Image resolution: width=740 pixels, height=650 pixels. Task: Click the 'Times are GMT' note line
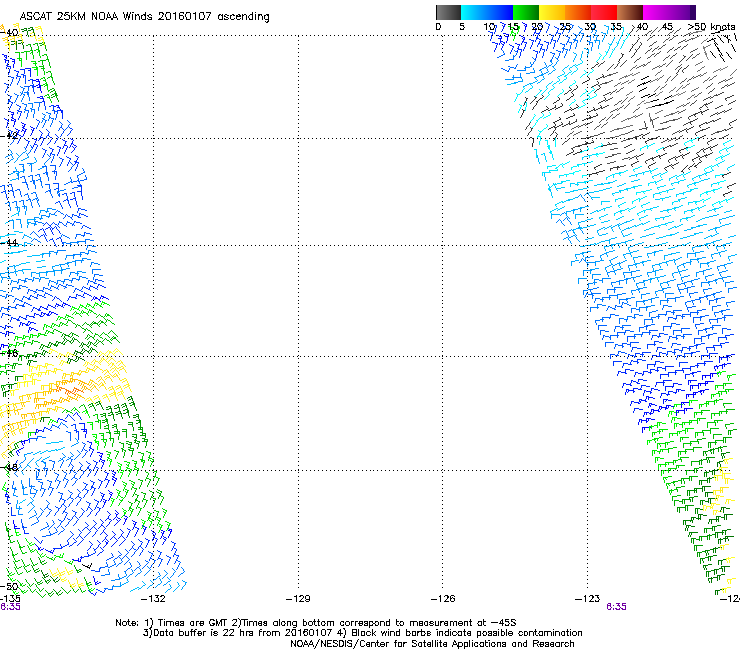coord(316,623)
